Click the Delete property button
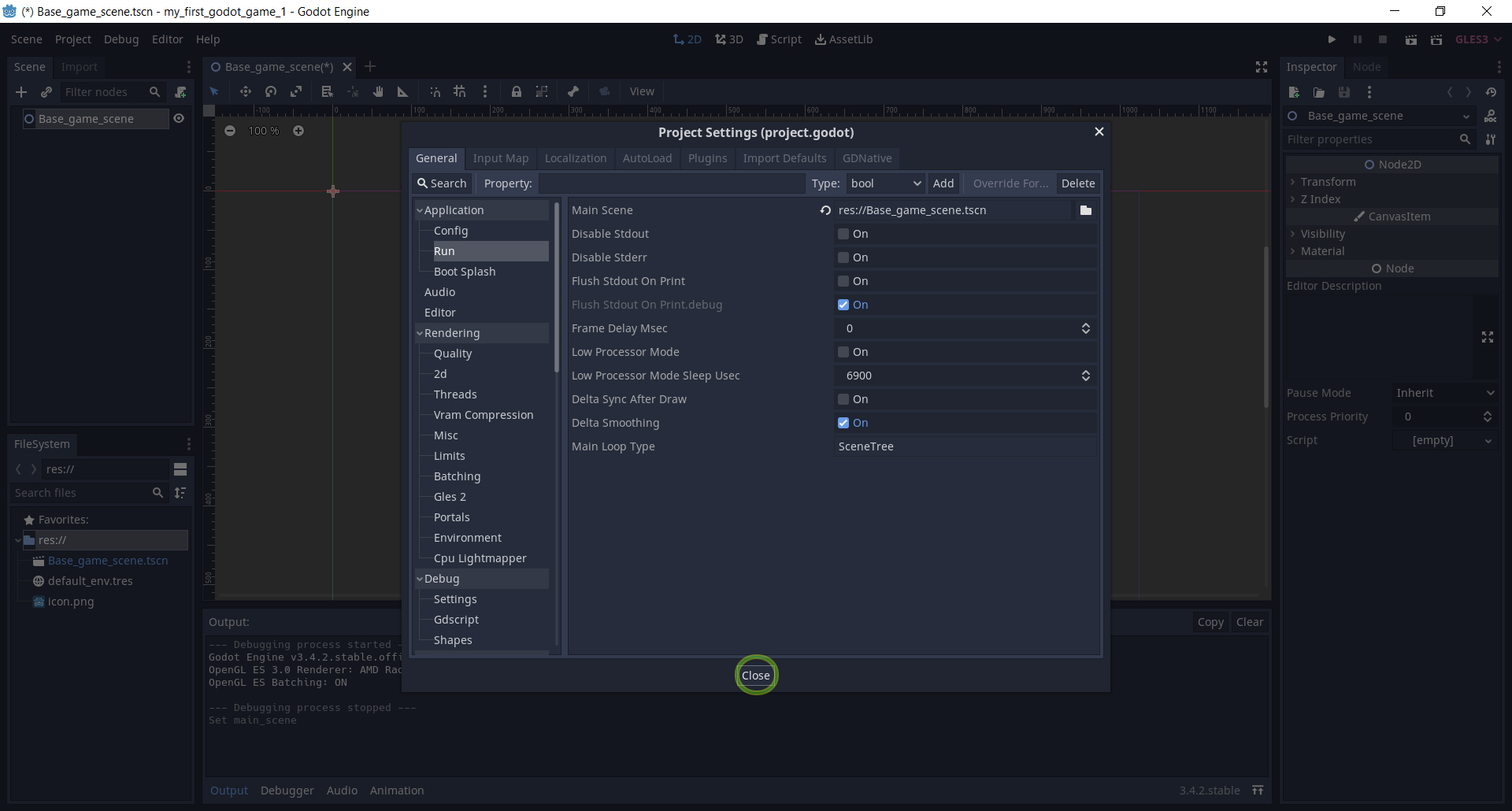The width and height of the screenshot is (1512, 811). tap(1078, 183)
